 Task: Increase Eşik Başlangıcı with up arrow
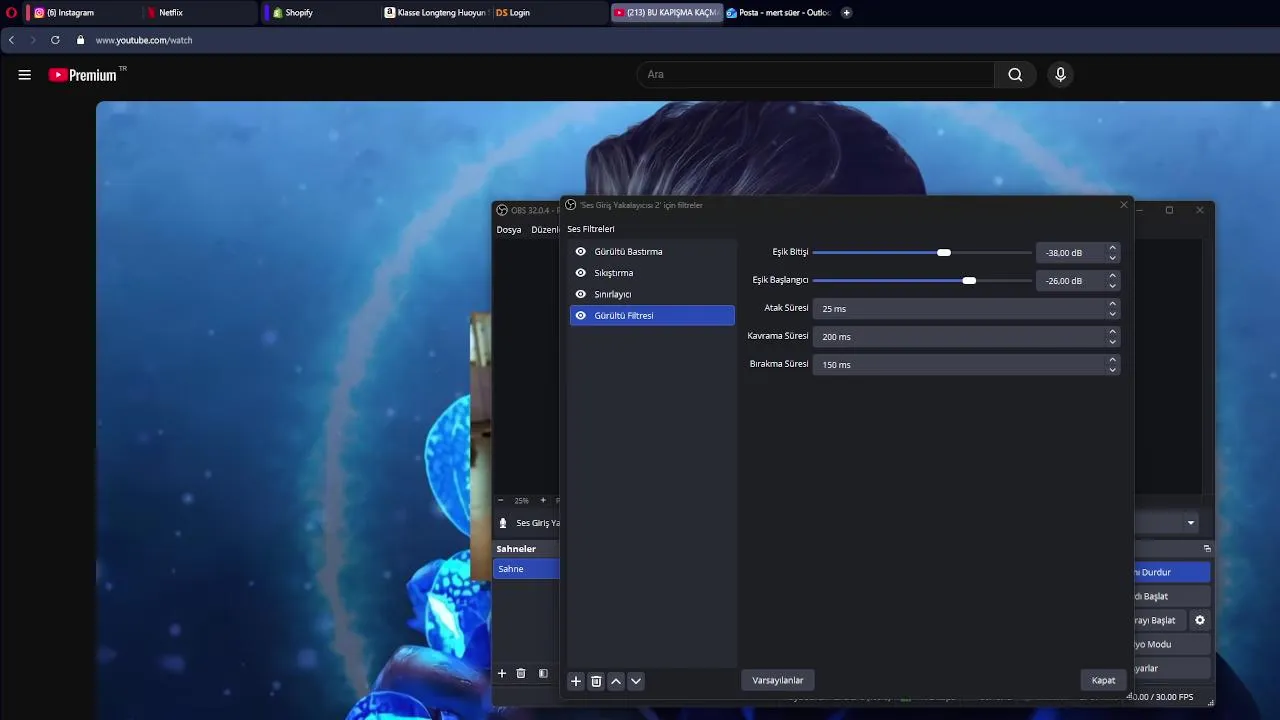click(1112, 276)
